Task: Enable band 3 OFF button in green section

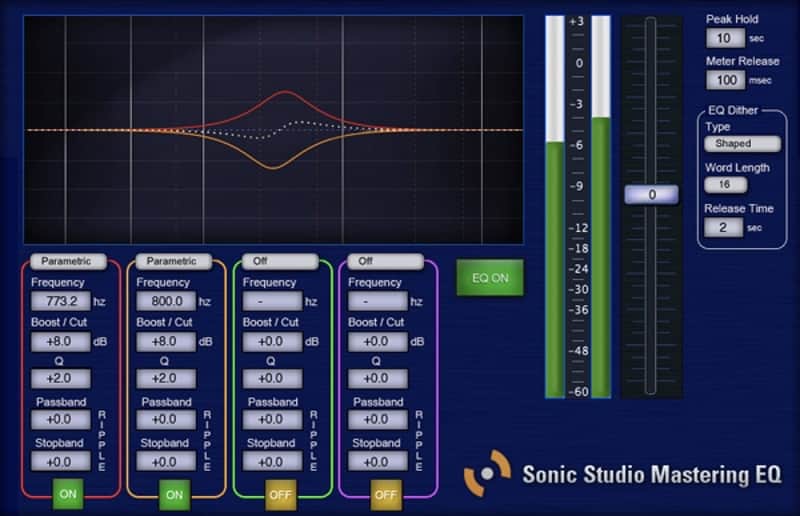Action: point(280,494)
